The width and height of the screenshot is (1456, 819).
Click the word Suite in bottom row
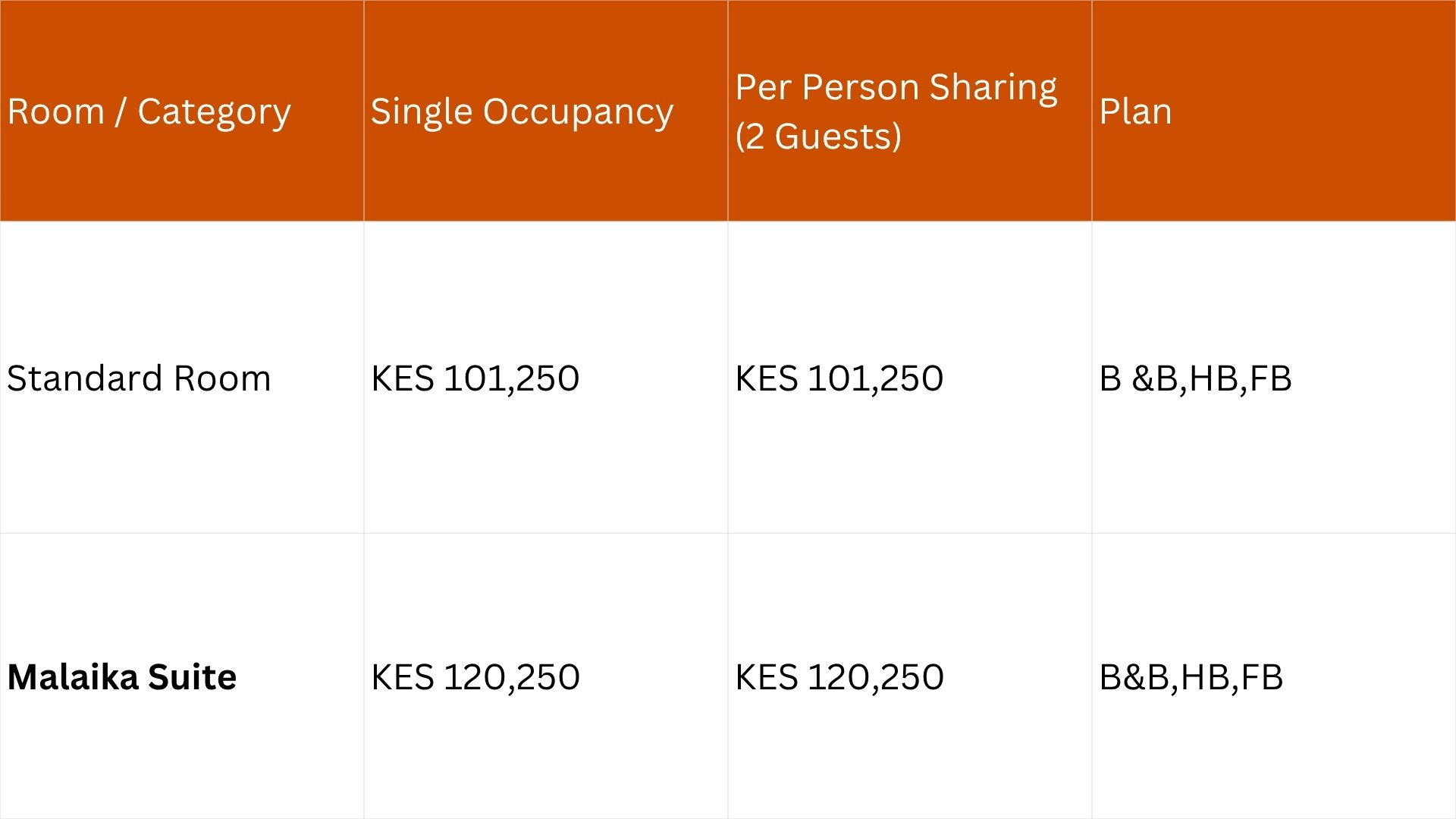tap(192, 677)
